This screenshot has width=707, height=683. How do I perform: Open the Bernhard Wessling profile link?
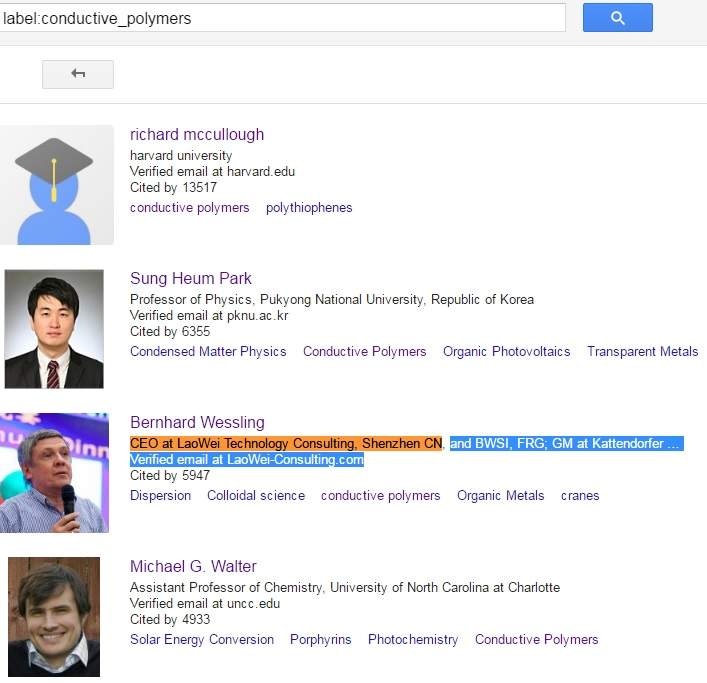[x=197, y=423]
